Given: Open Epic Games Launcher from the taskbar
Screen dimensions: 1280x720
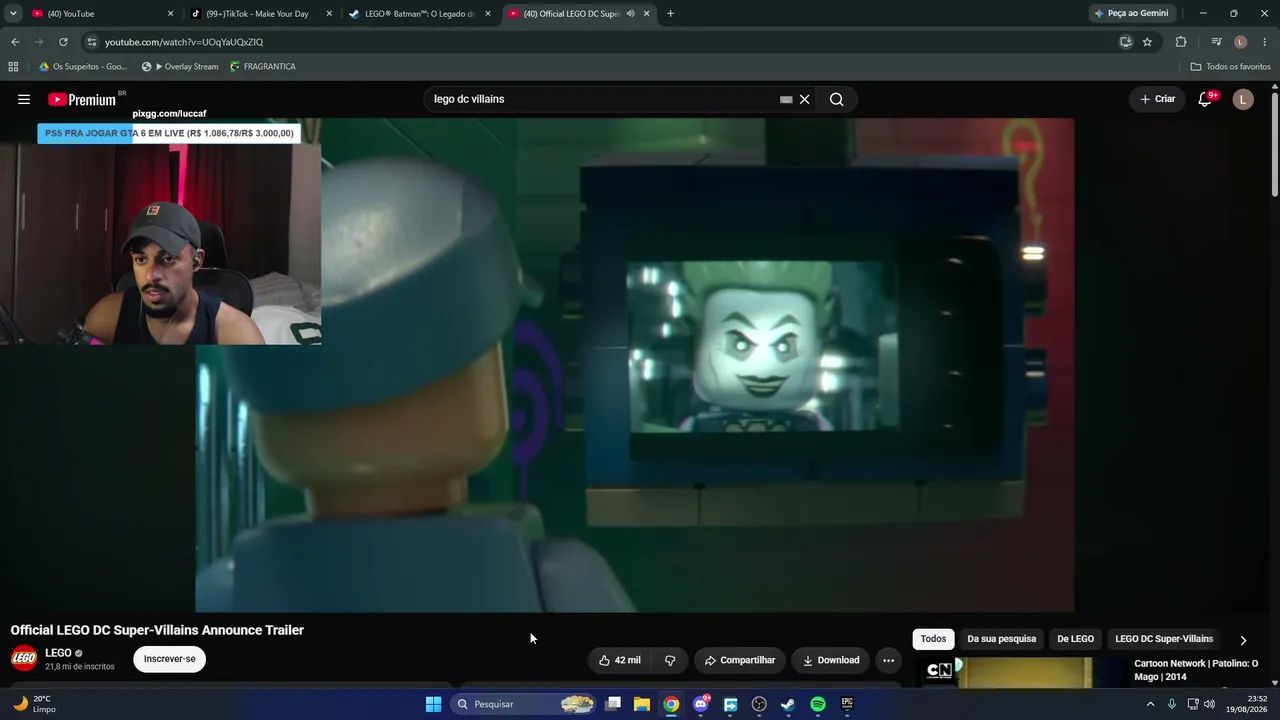Looking at the screenshot, I should pos(847,704).
